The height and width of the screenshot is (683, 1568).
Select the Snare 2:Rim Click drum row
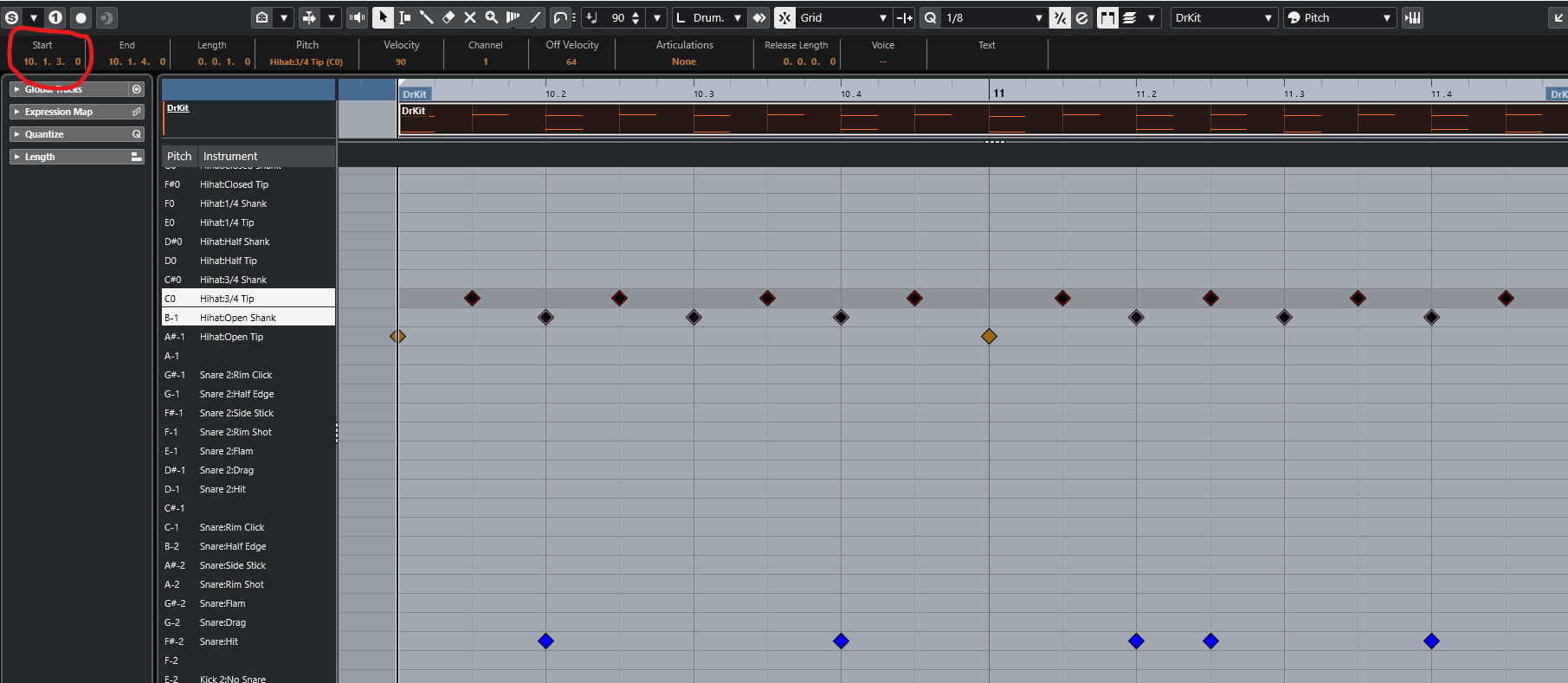click(x=248, y=375)
